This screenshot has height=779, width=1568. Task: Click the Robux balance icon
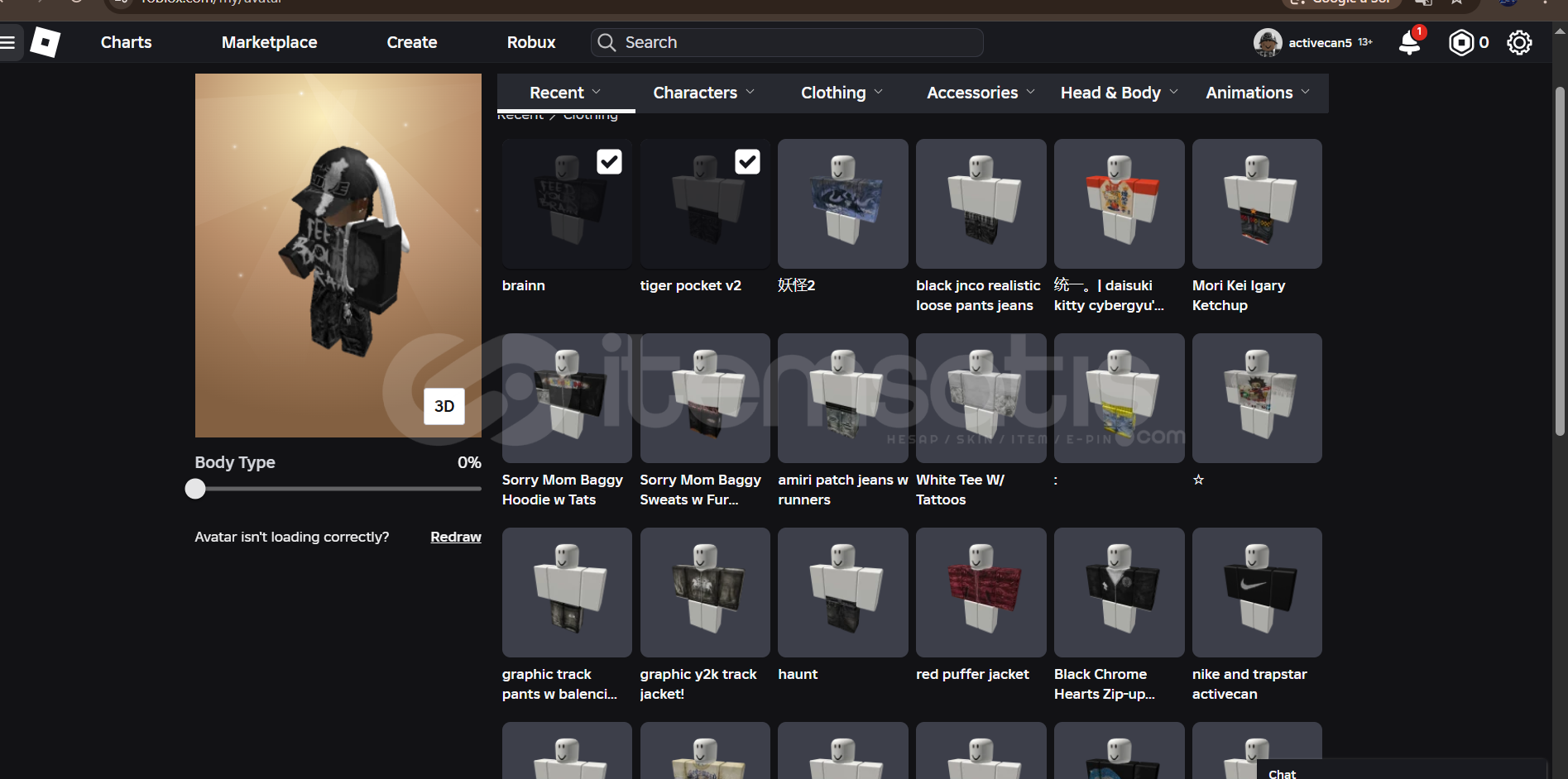pos(1461,42)
